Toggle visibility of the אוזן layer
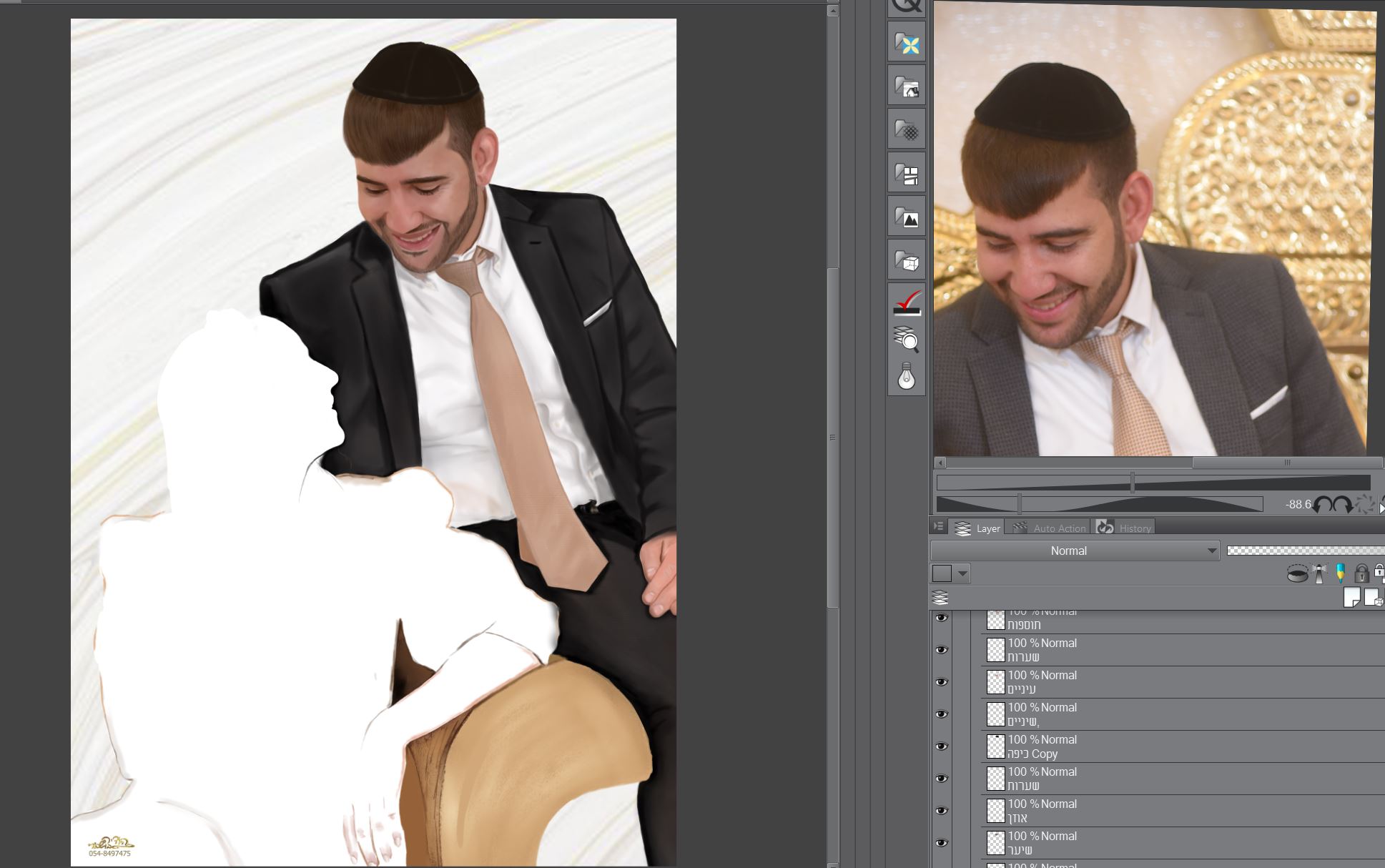Image resolution: width=1385 pixels, height=868 pixels. coord(941,811)
